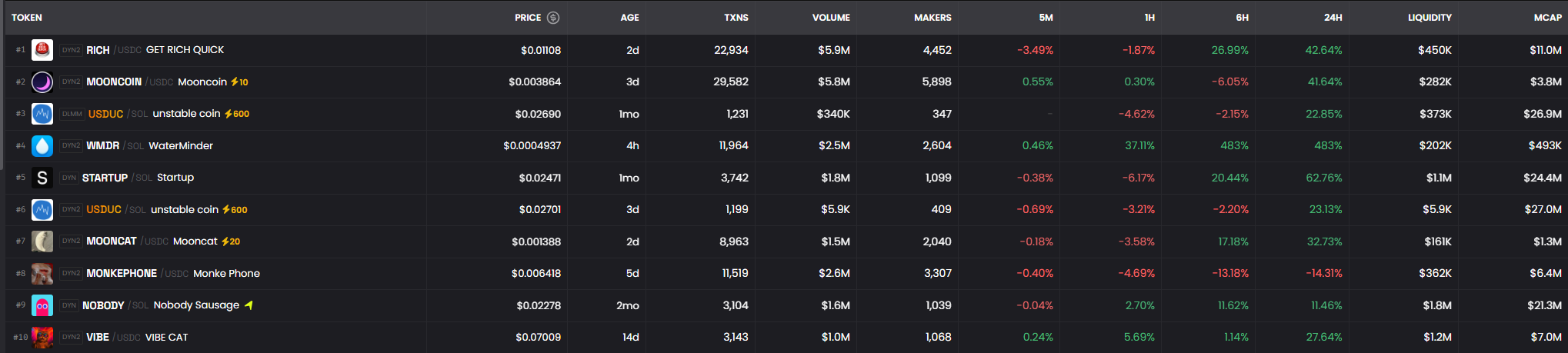Click the DYN badge on NOBODY row
This screenshot has height=353, width=1568.
coord(69,305)
